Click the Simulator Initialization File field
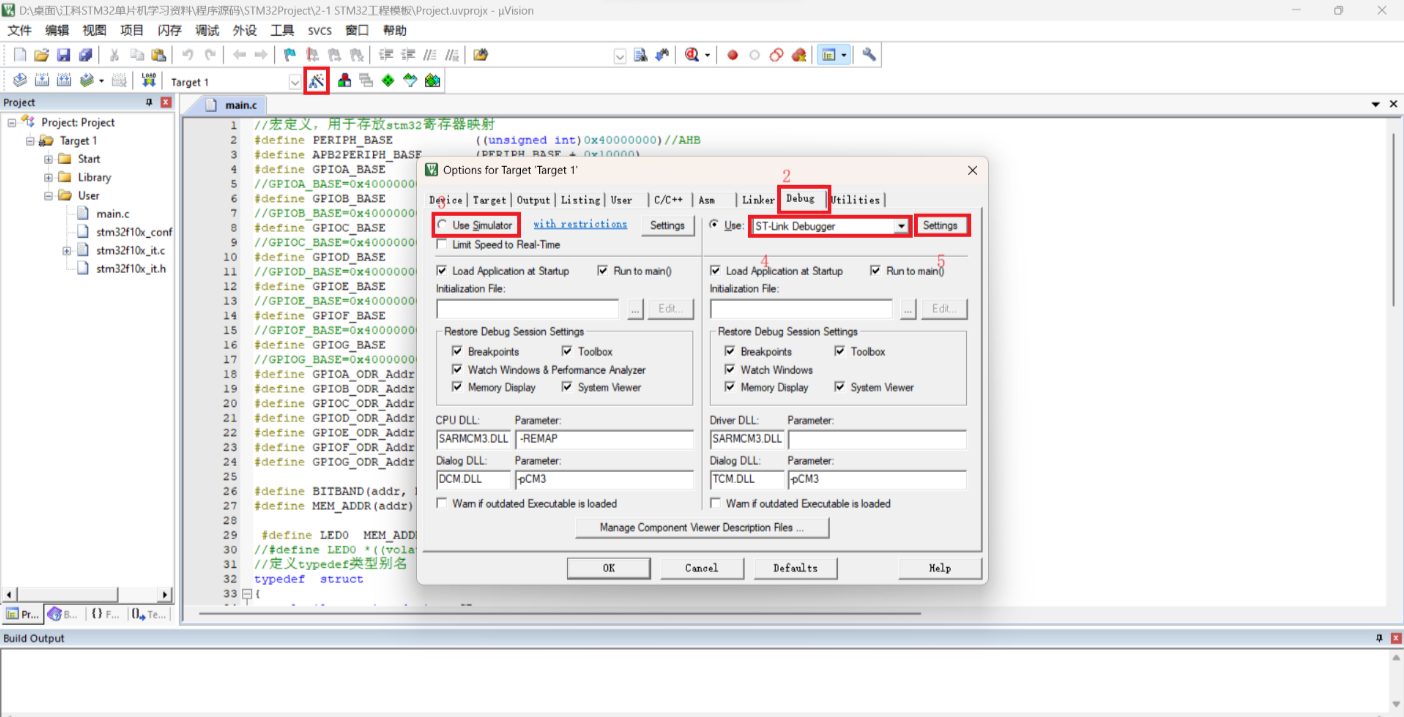Screen dimensions: 1404x717 tap(528, 309)
